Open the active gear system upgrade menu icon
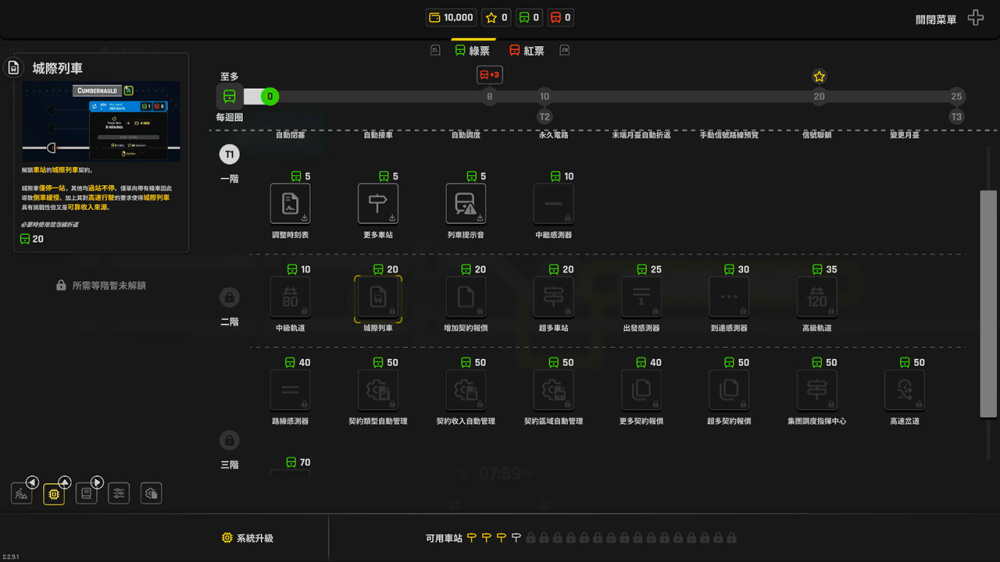The image size is (1000, 562). coord(54,494)
